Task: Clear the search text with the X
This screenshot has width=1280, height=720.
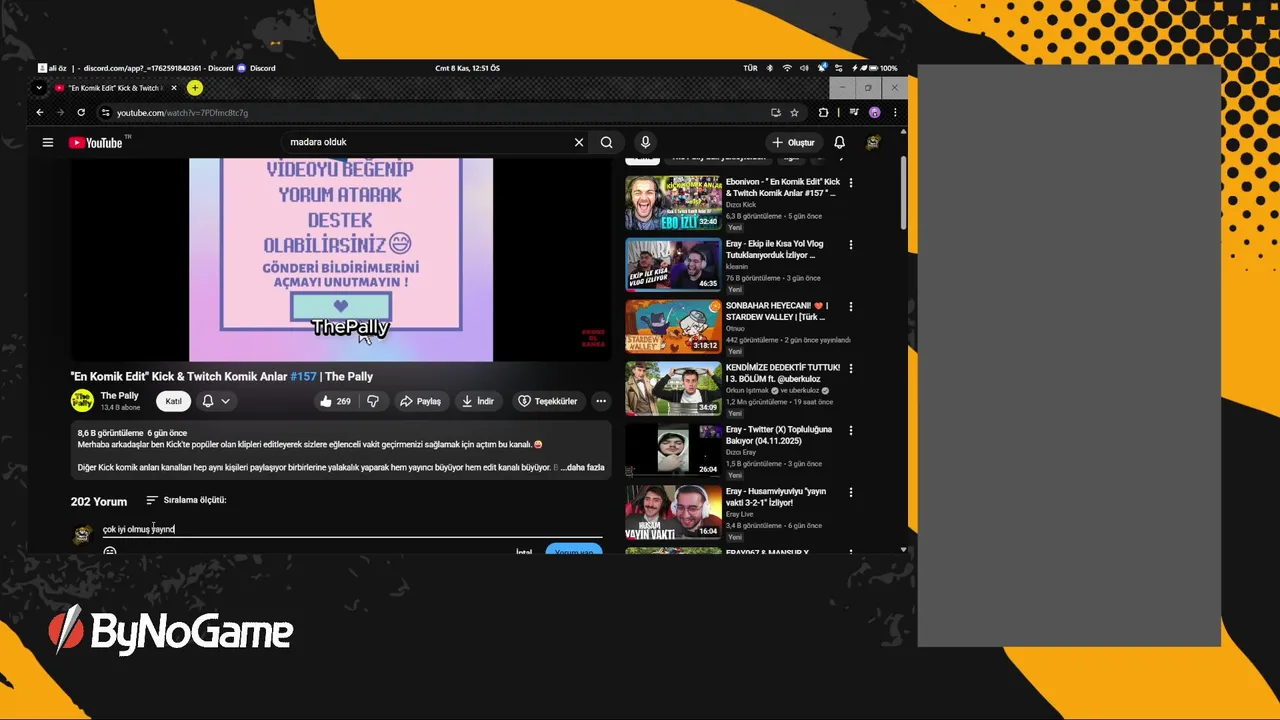Action: click(578, 142)
